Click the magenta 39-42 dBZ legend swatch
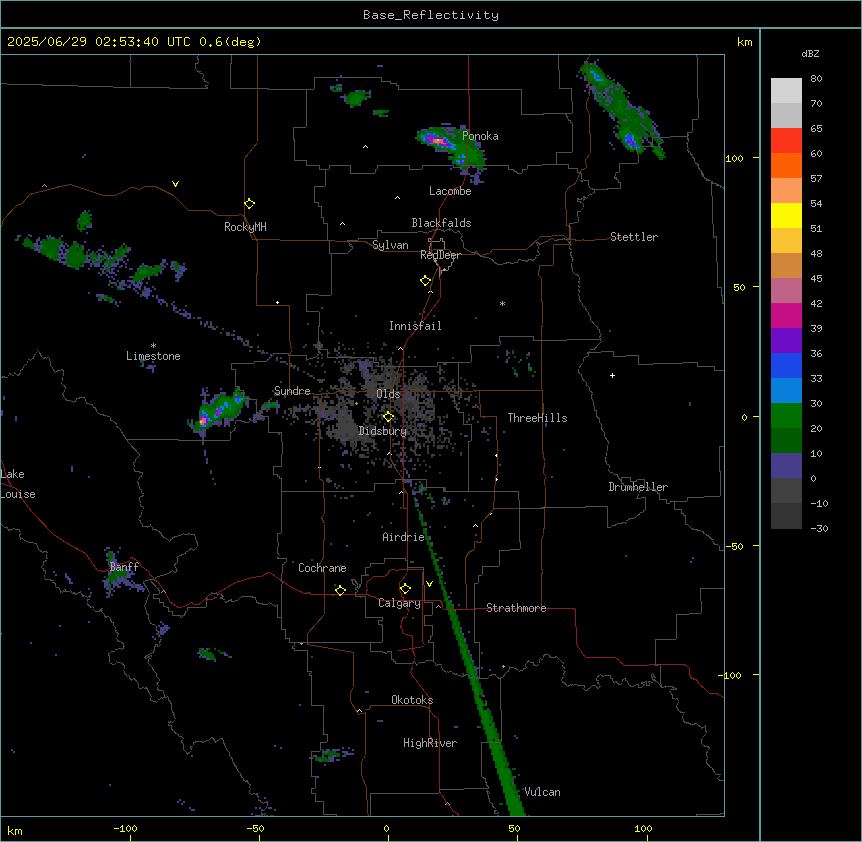Viewport: 862px width, 842px height. click(x=786, y=315)
